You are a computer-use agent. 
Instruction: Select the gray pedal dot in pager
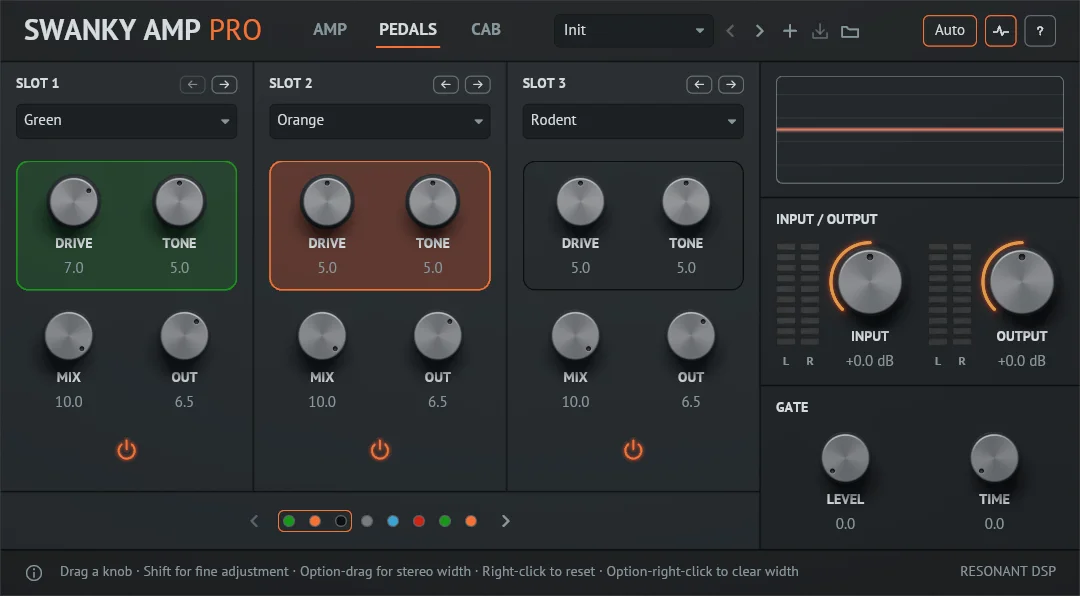tap(367, 521)
